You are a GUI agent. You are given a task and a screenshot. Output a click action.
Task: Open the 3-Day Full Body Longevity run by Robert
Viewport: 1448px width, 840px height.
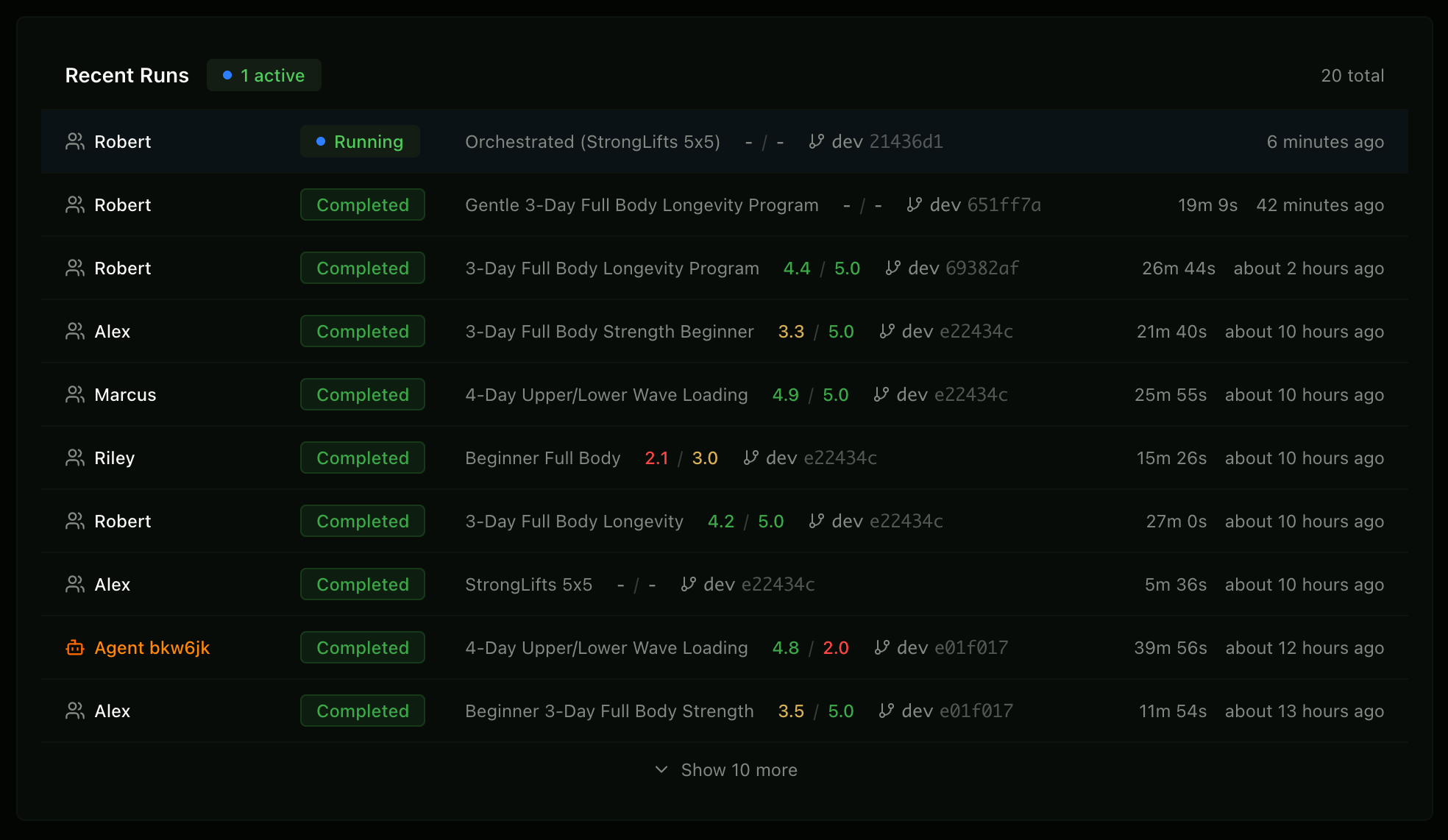click(x=725, y=521)
